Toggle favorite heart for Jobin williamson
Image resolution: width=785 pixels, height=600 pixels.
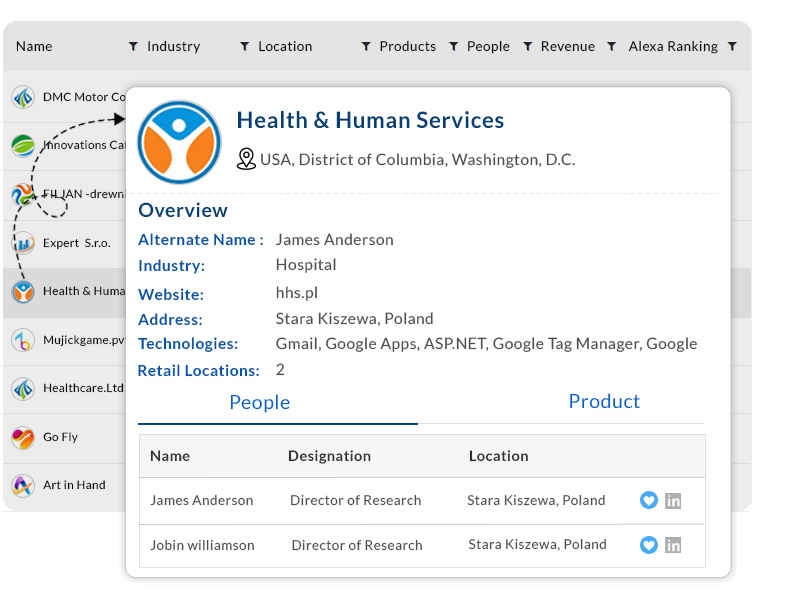pos(649,545)
